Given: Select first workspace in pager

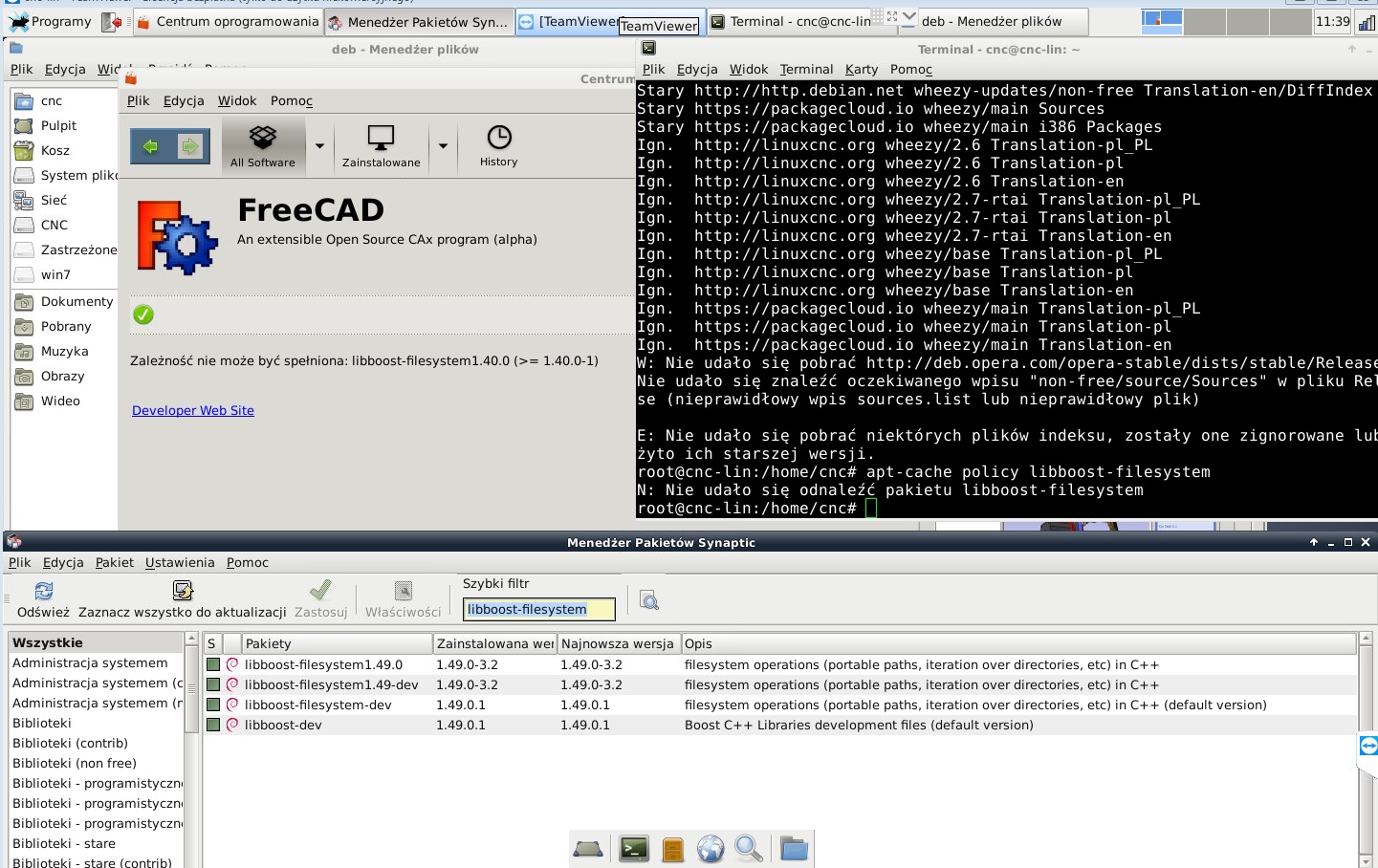Looking at the screenshot, I should [1163, 21].
